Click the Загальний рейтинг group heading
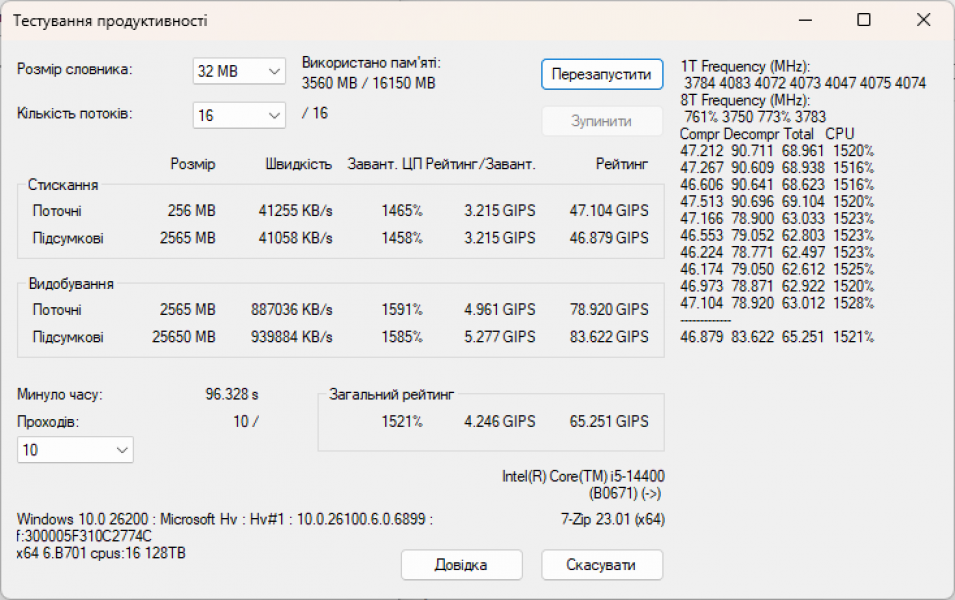Screen dimensions: 955x600 click(x=391, y=395)
